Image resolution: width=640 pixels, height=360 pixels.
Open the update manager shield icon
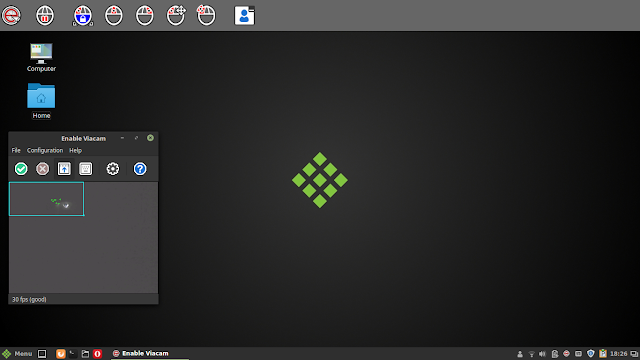591,354
